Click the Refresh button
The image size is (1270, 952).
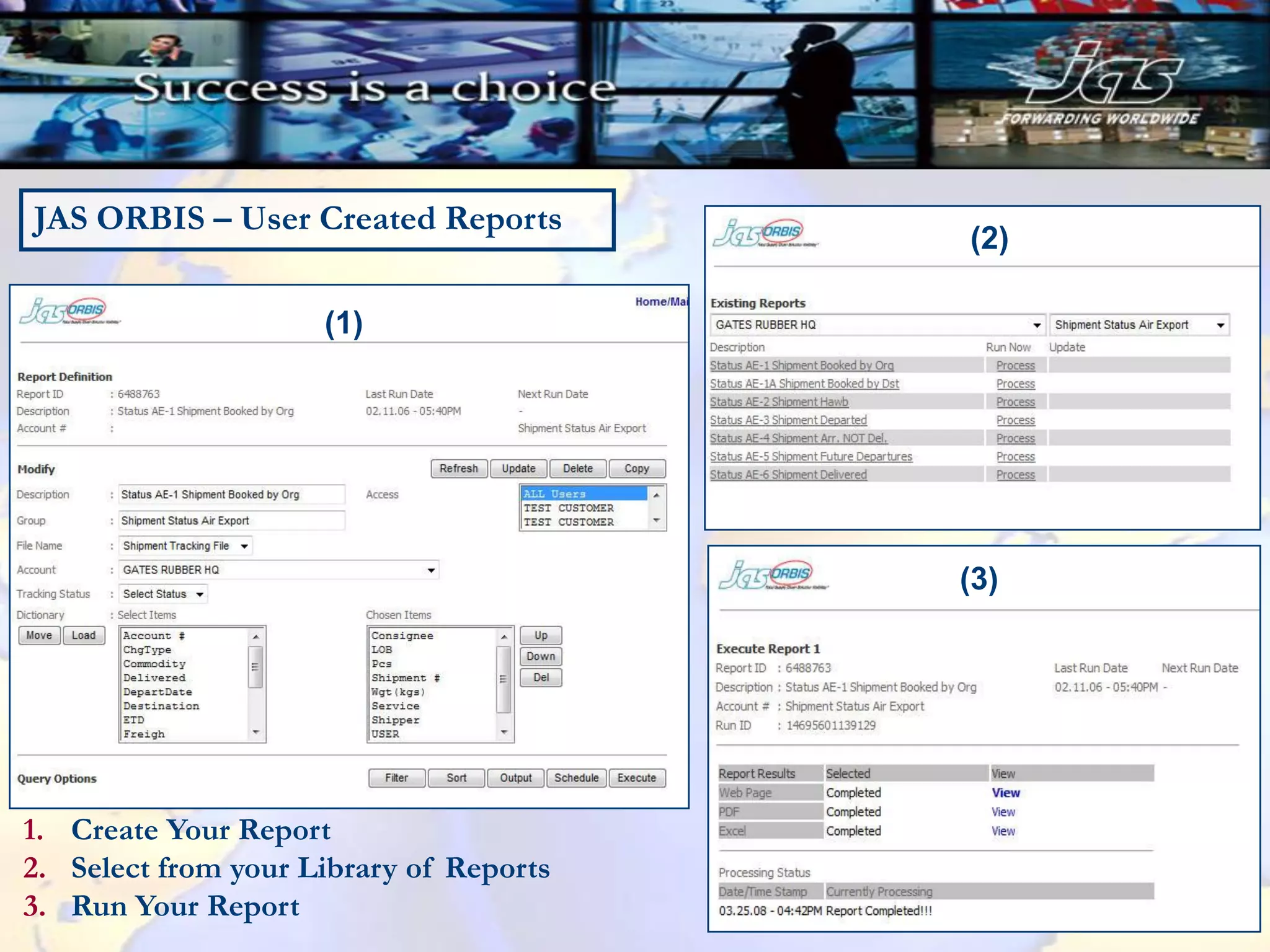pyautogui.click(x=459, y=469)
